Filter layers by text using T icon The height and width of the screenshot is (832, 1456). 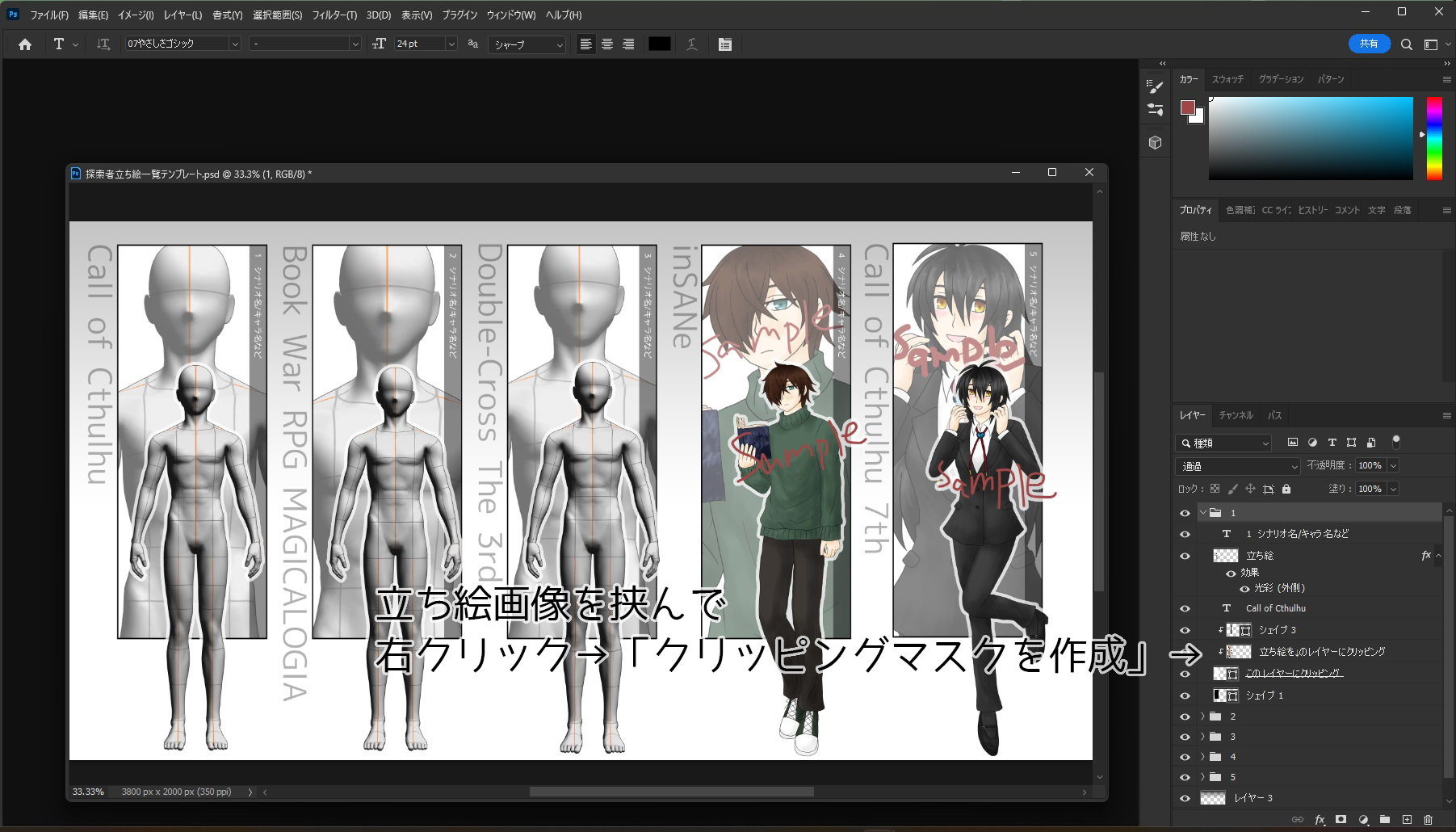(1332, 443)
